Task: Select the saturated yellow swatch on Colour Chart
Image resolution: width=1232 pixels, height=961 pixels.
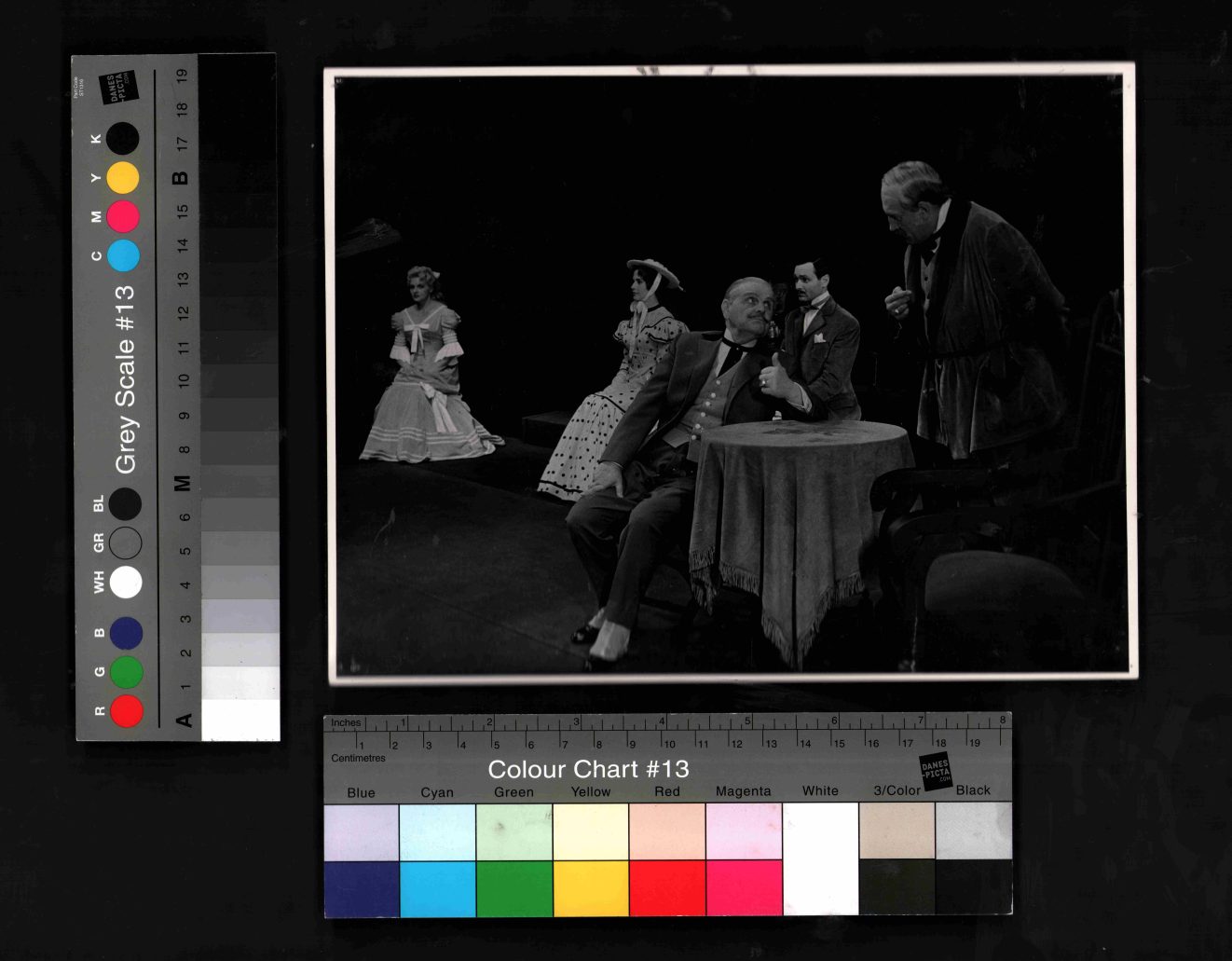Action: pyautogui.click(x=590, y=887)
